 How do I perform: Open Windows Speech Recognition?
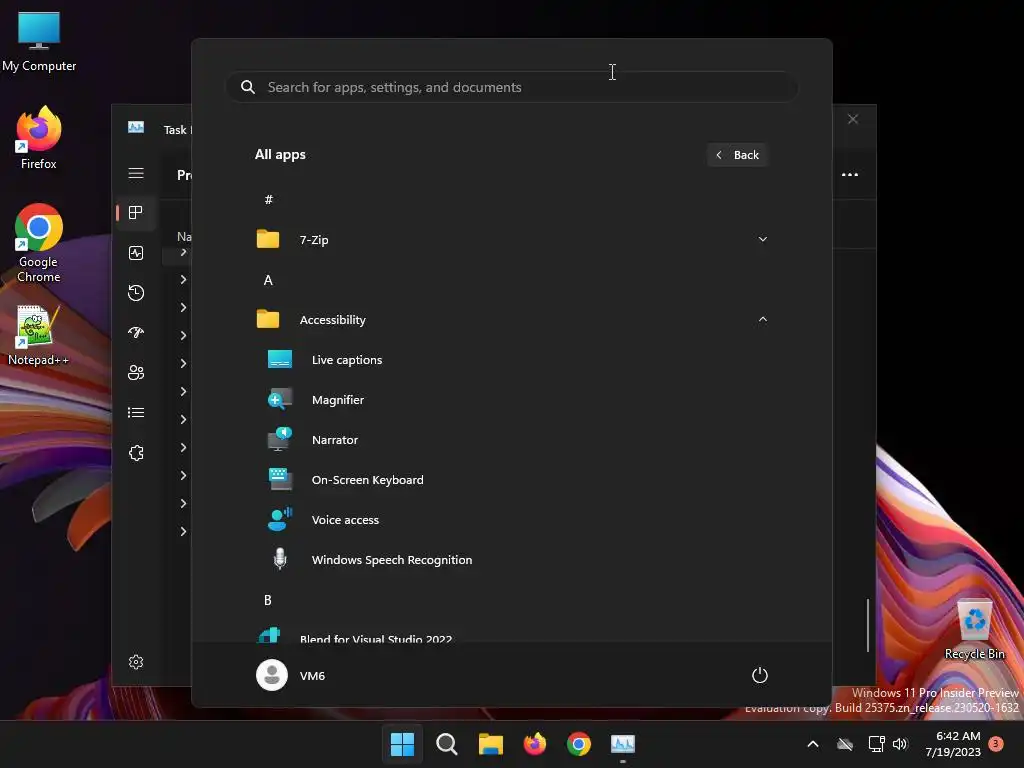pos(511,560)
